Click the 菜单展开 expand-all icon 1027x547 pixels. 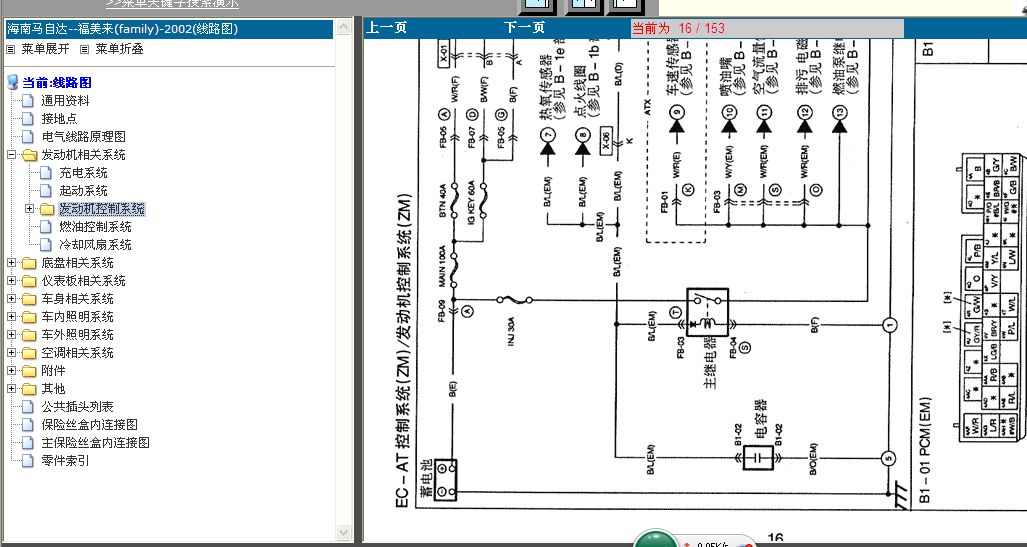point(10,49)
